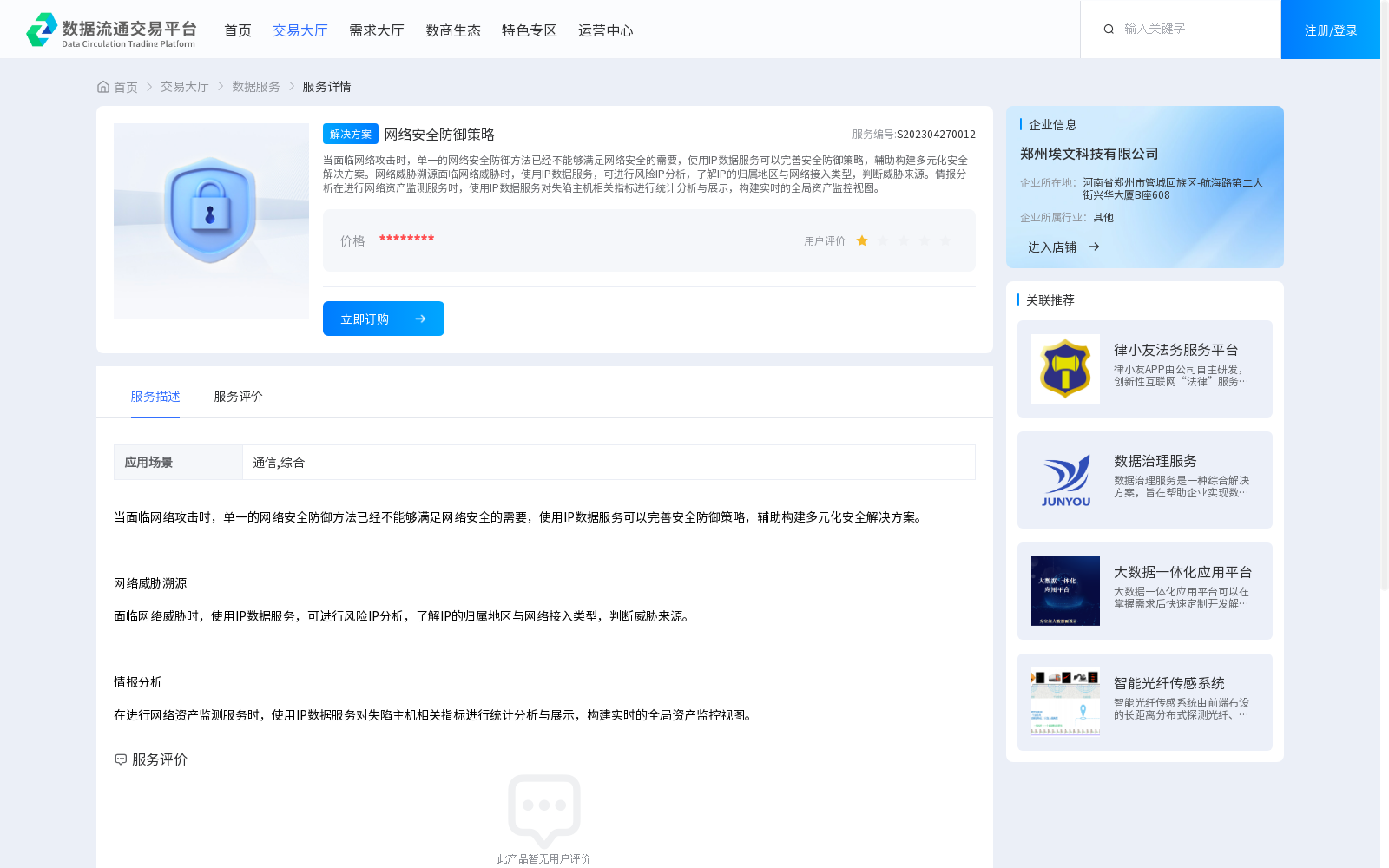The width and height of the screenshot is (1389, 868).
Task: Open the 运营中心 menu item
Action: tap(606, 30)
